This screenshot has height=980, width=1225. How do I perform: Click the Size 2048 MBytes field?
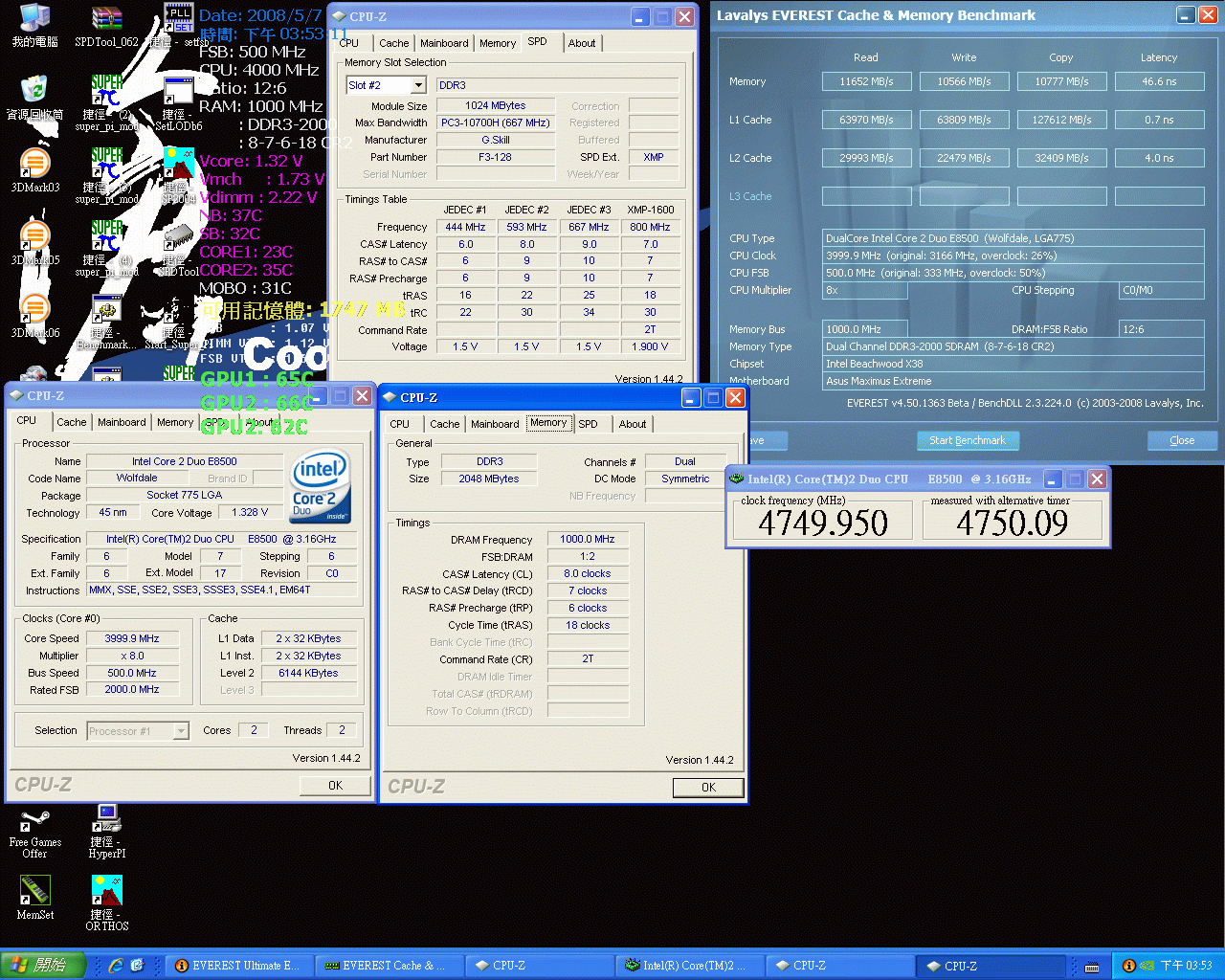point(489,479)
